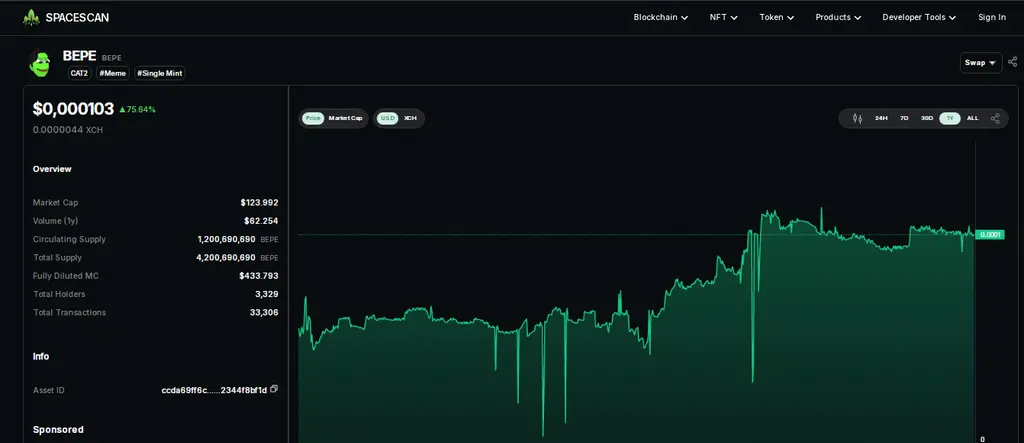Image resolution: width=1024 pixels, height=443 pixels.
Task: Click Total Transactions value 33,306
Action: pos(264,312)
